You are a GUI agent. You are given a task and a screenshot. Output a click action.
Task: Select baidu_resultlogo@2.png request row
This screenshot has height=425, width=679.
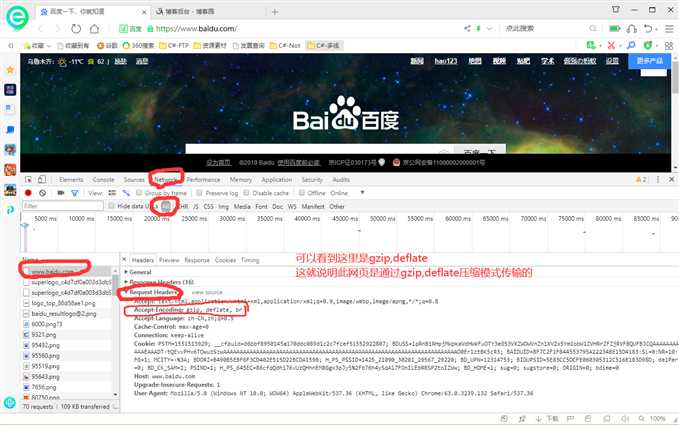[67, 314]
